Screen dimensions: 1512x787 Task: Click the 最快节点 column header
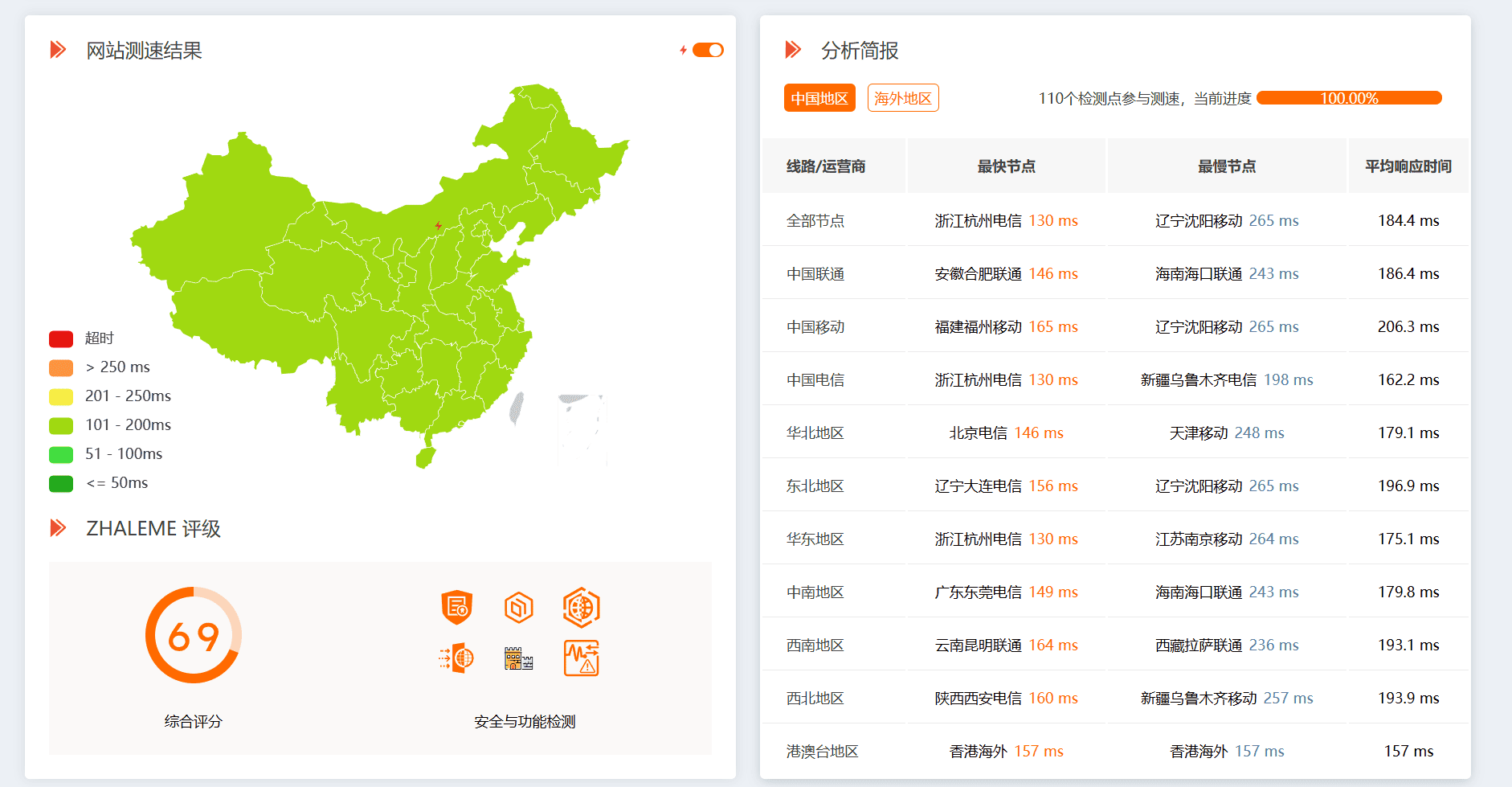click(1006, 166)
